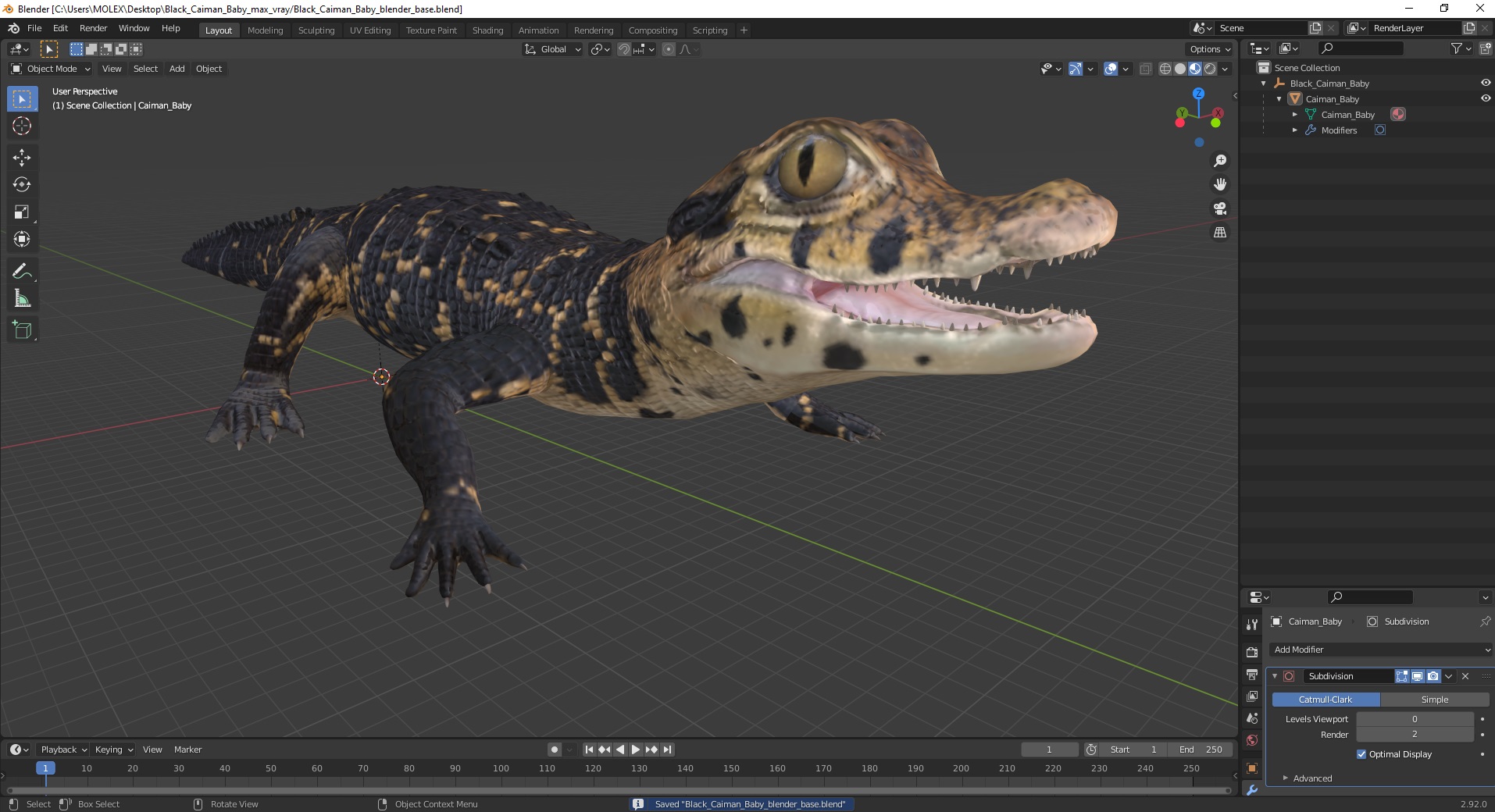1495x812 pixels.
Task: Toggle Caiman_Baby object eye visibility
Action: point(1485,98)
